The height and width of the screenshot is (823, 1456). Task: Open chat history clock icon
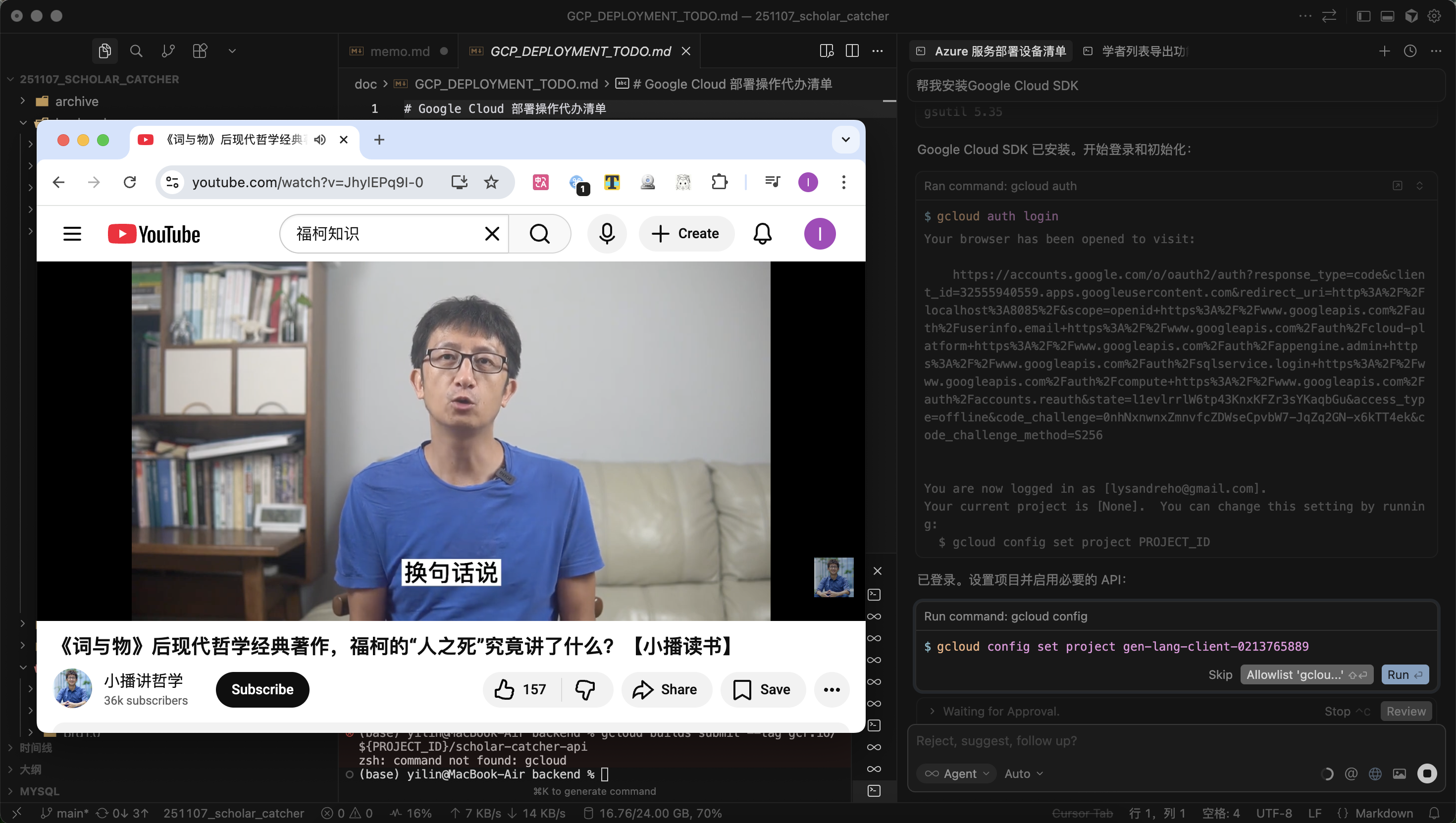point(1409,51)
